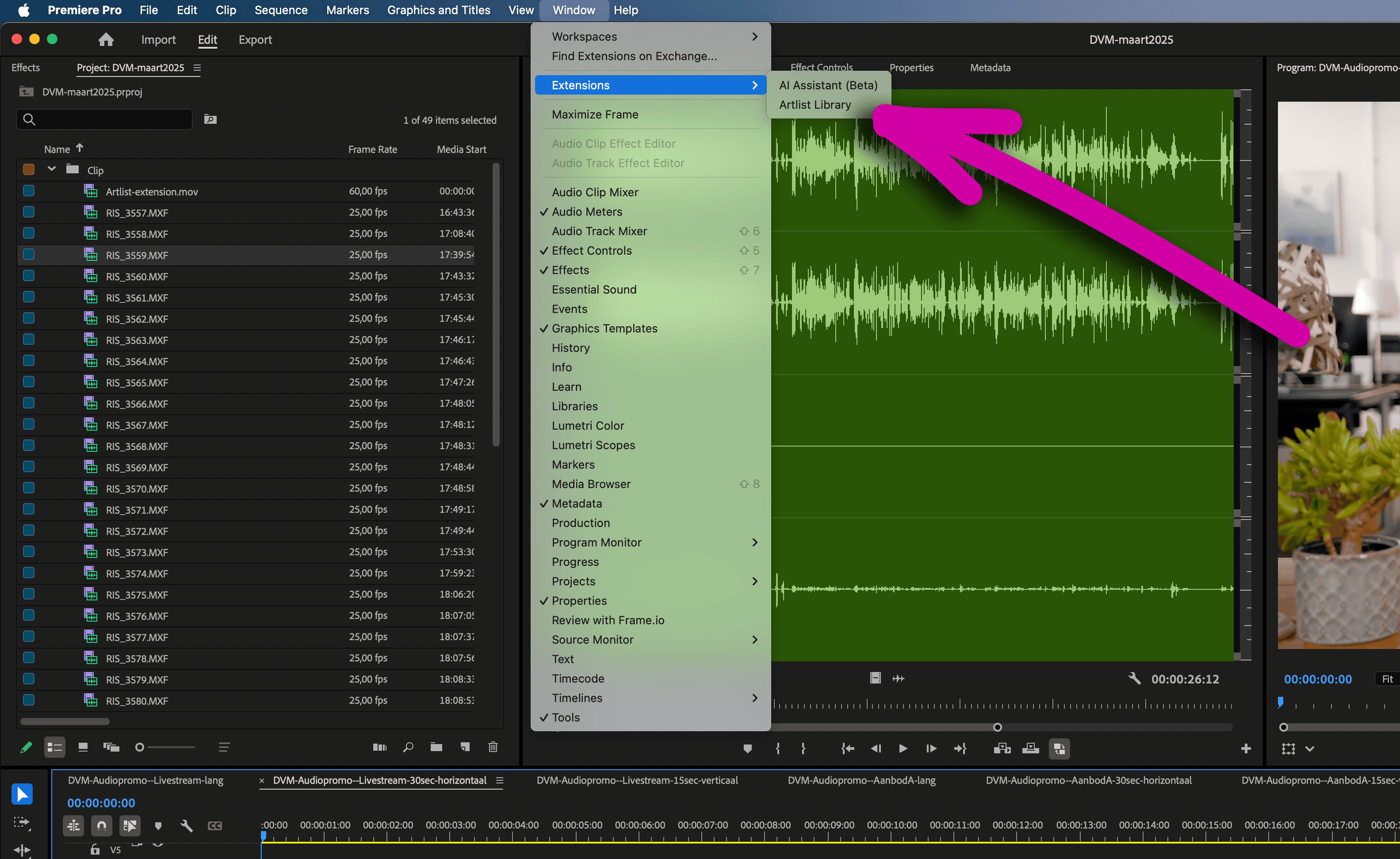Open the Sequence menu in menu bar
Viewport: 1400px width, 859px height.
pyautogui.click(x=281, y=10)
